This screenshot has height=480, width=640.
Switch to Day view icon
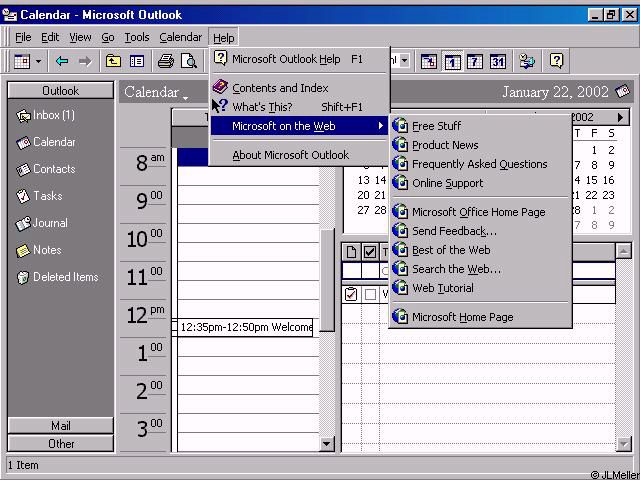point(452,62)
